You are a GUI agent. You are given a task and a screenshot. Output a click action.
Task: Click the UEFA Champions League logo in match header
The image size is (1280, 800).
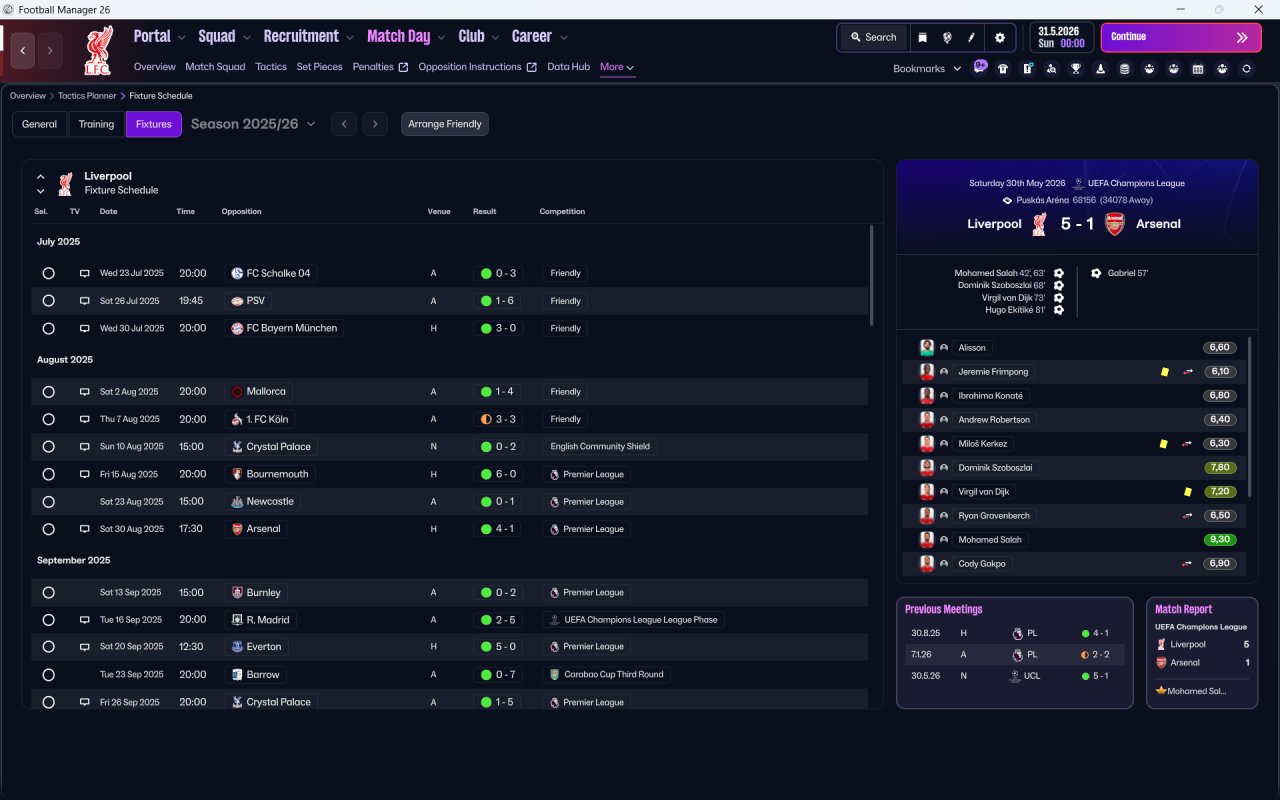(x=1078, y=184)
